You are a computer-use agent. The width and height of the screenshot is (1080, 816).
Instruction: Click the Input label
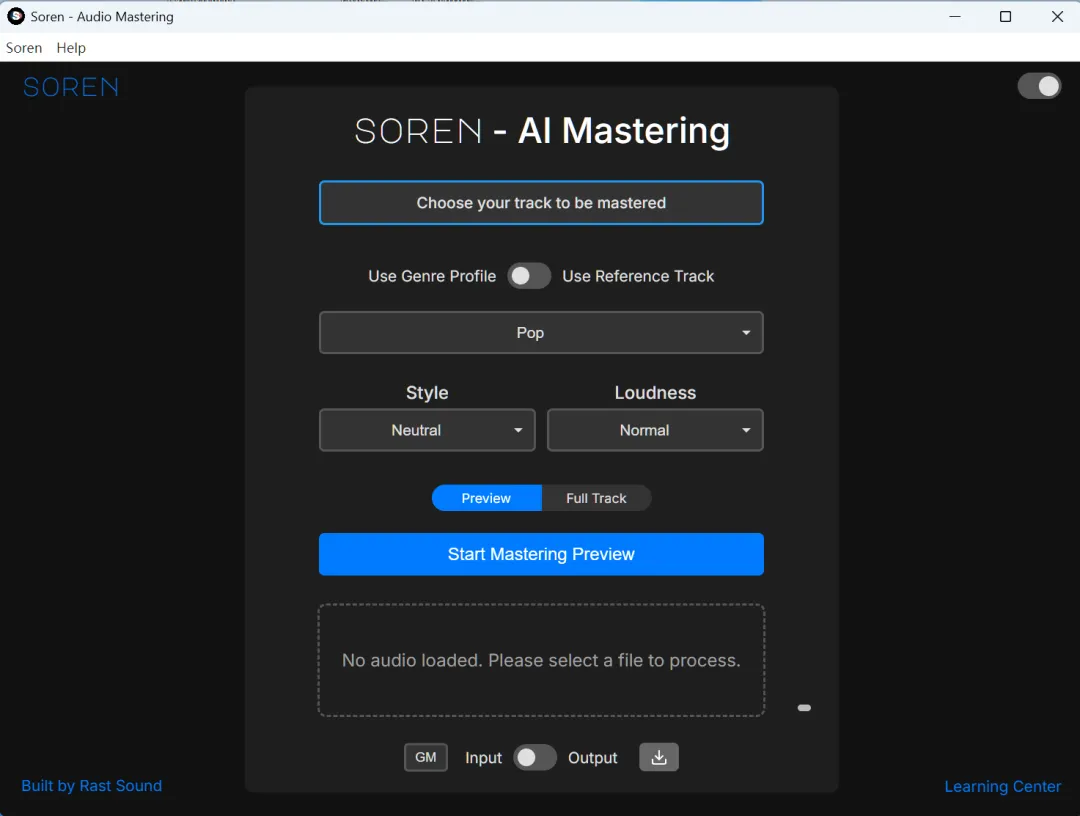484,757
